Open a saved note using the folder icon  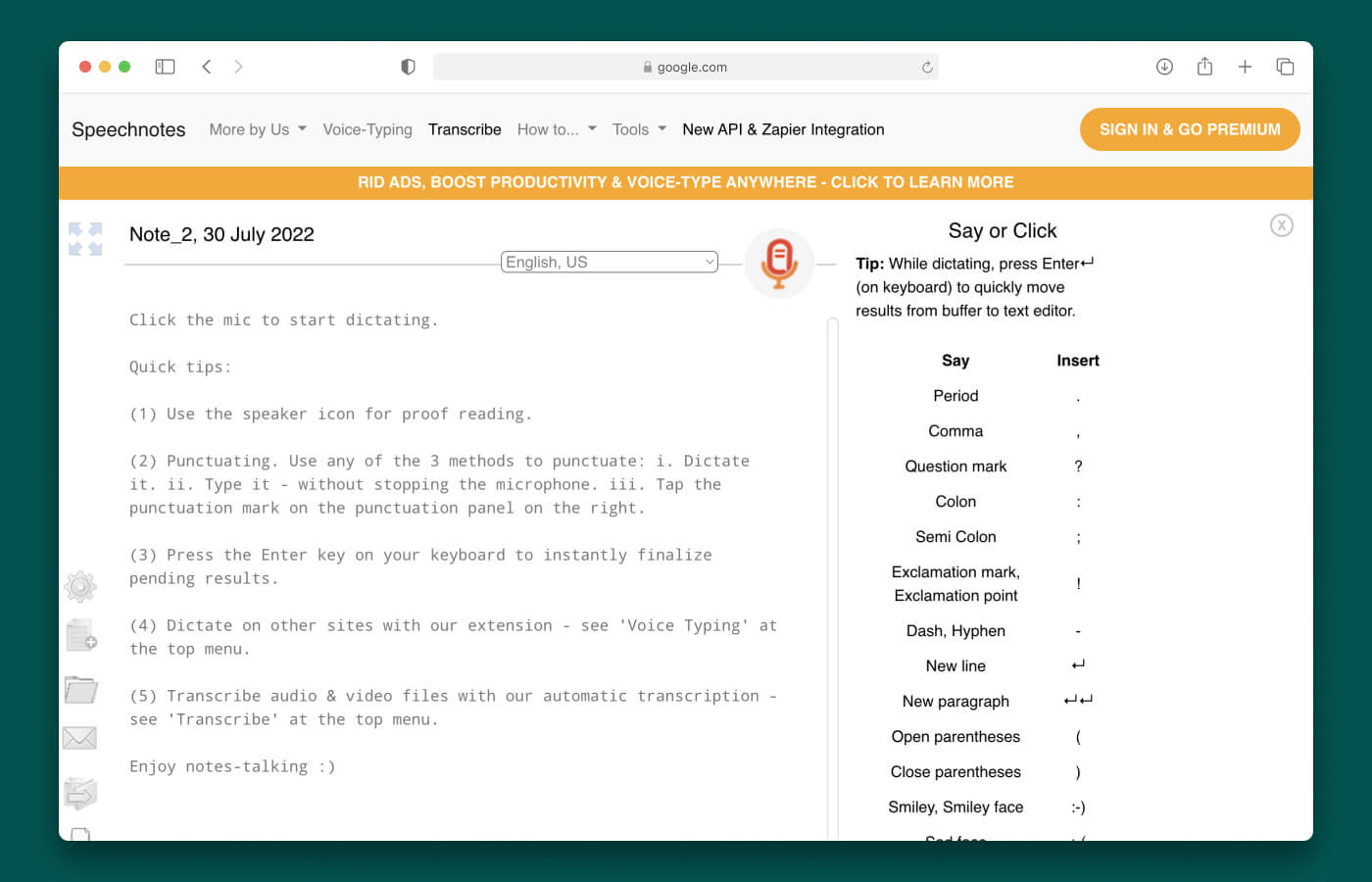(80, 690)
